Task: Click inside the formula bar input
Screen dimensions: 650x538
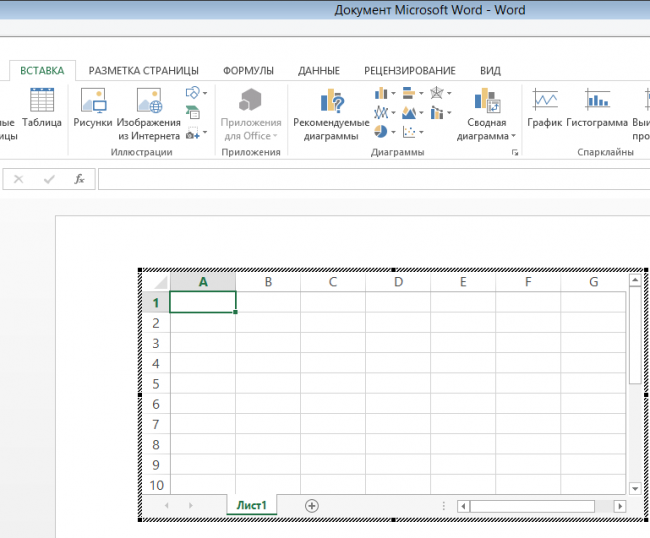Action: click(x=370, y=180)
